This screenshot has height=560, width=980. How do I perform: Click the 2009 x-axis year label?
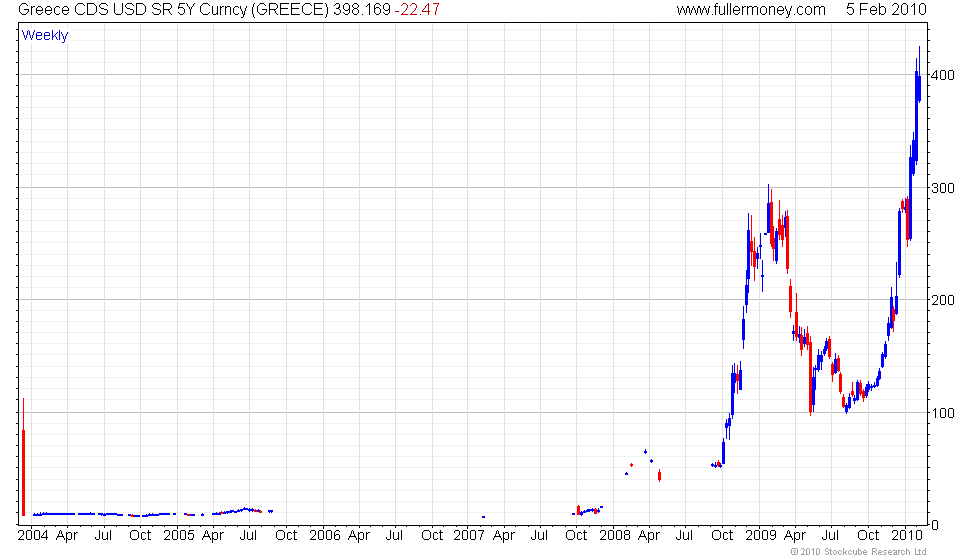[x=761, y=536]
